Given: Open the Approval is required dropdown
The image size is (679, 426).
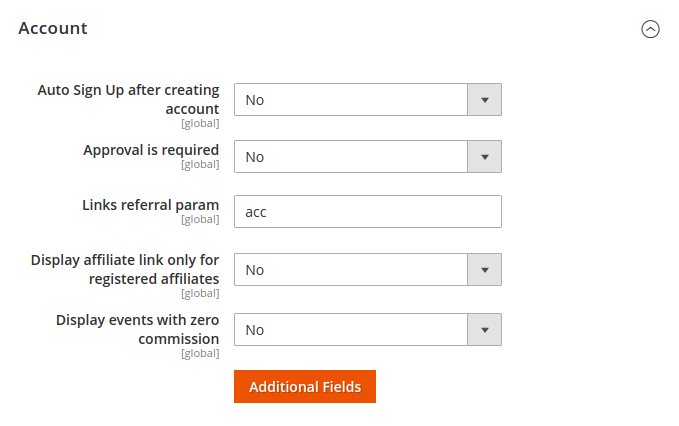Looking at the screenshot, I should [351, 157].
